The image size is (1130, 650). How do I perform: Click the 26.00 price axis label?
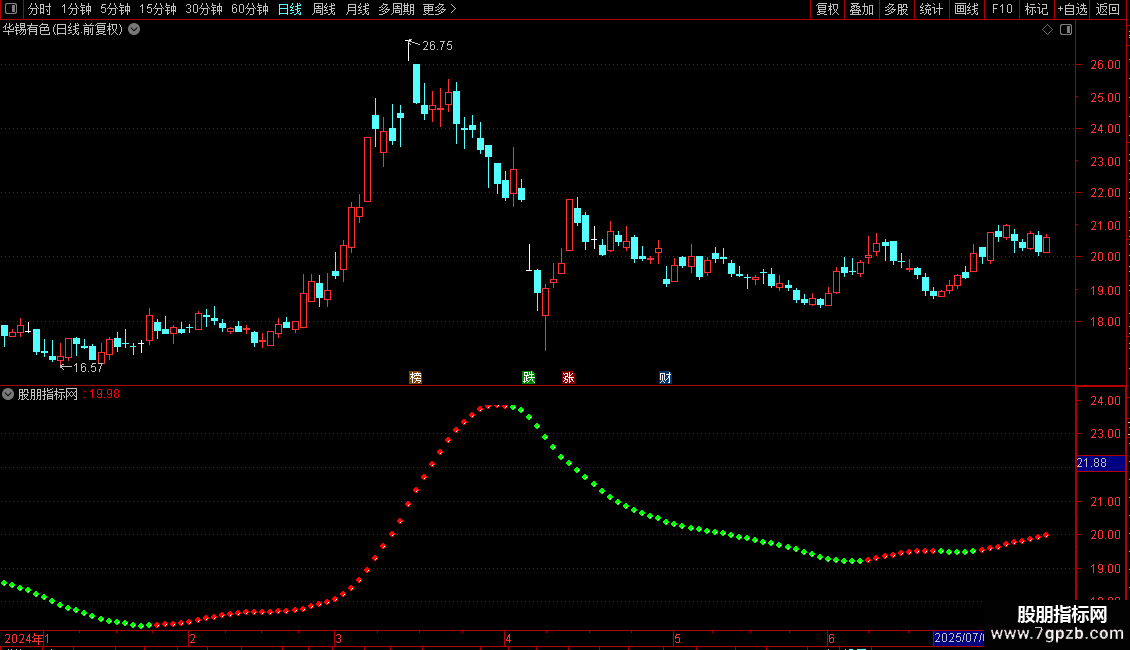click(x=1105, y=65)
